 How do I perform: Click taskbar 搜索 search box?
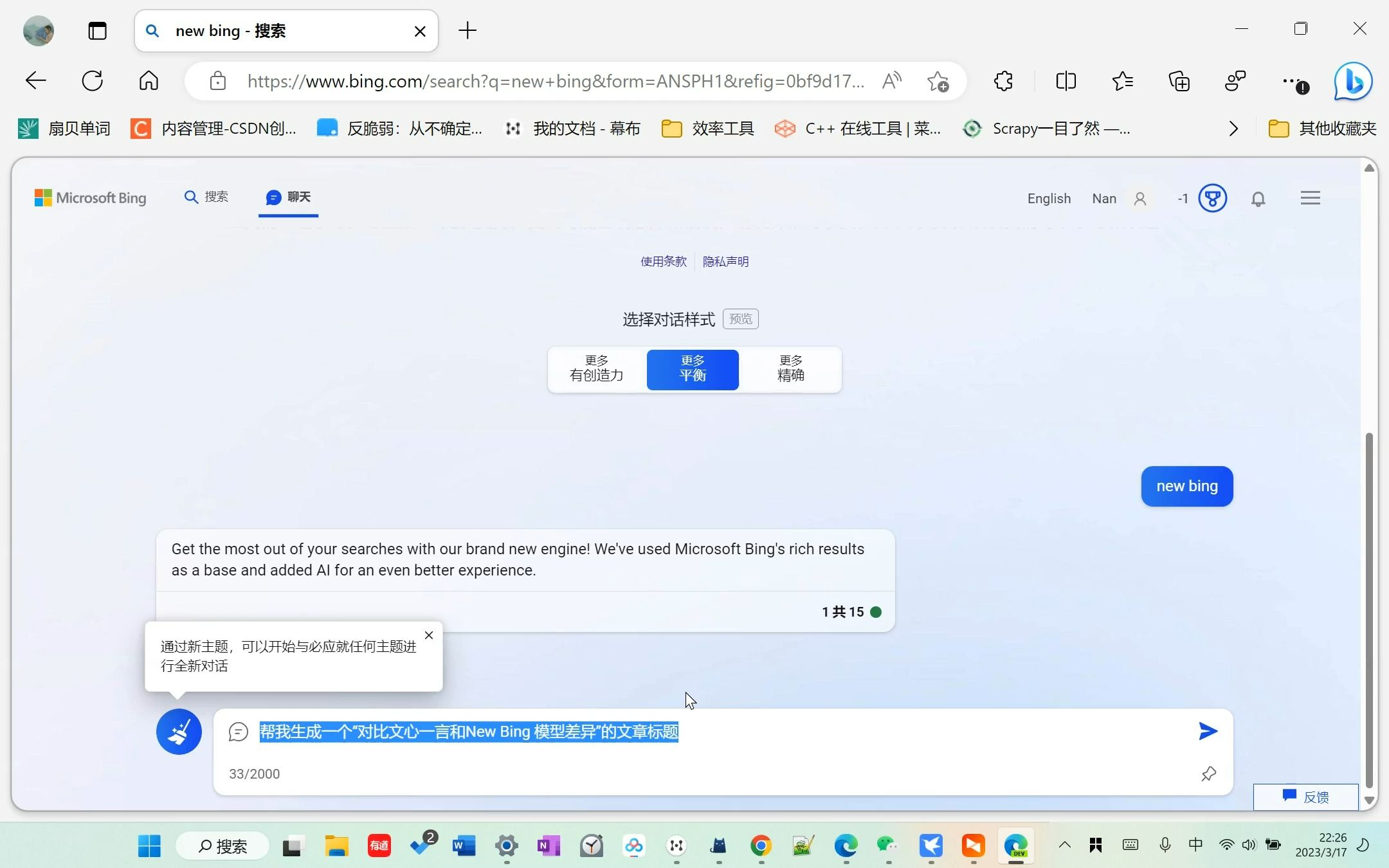coord(222,846)
